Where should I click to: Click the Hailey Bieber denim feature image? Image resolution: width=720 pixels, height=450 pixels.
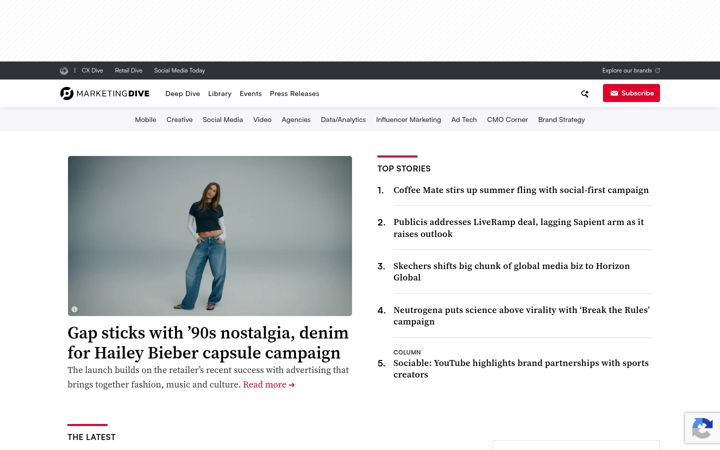(210, 236)
